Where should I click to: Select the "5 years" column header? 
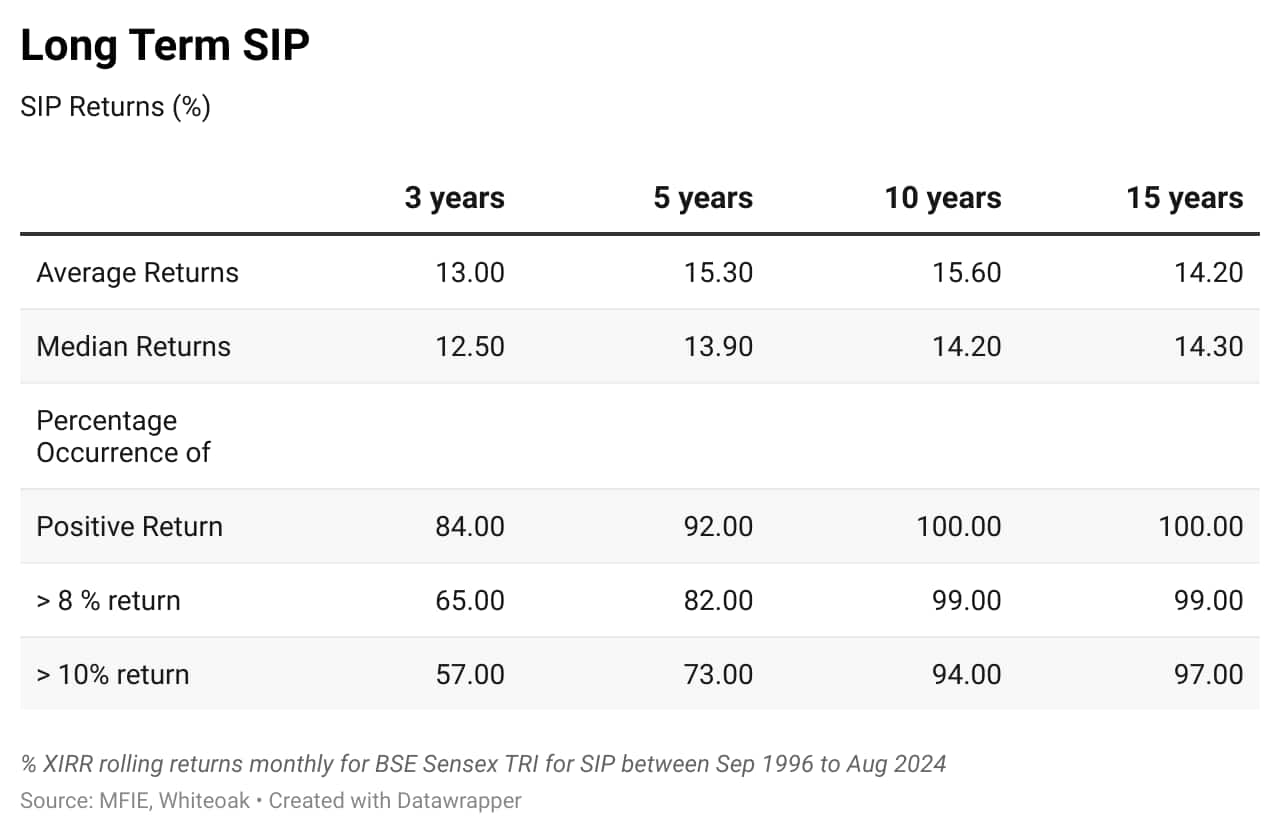703,198
